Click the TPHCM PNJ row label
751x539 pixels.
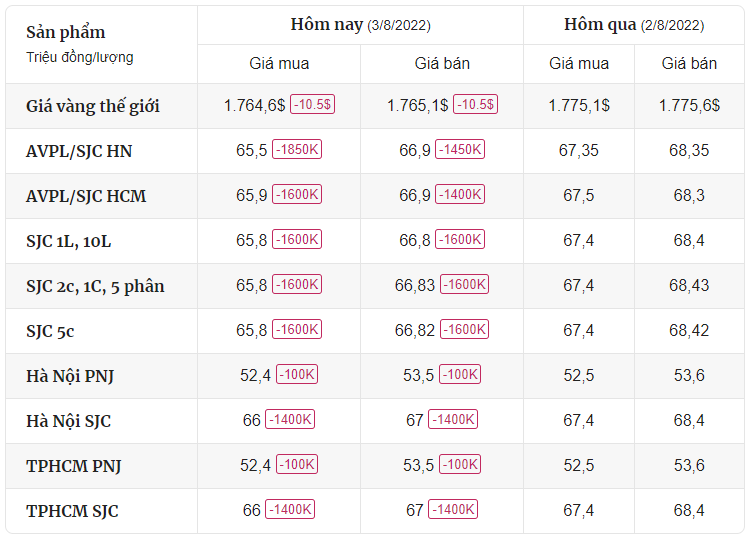pyautogui.click(x=74, y=466)
